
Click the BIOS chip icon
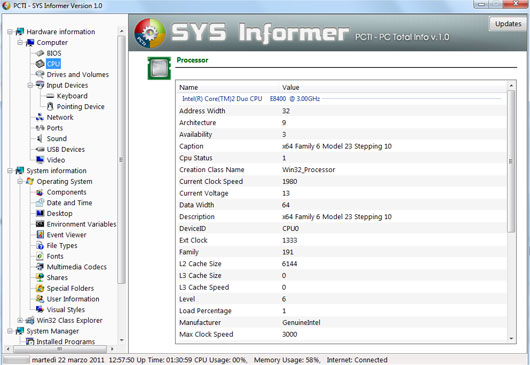tap(40, 53)
